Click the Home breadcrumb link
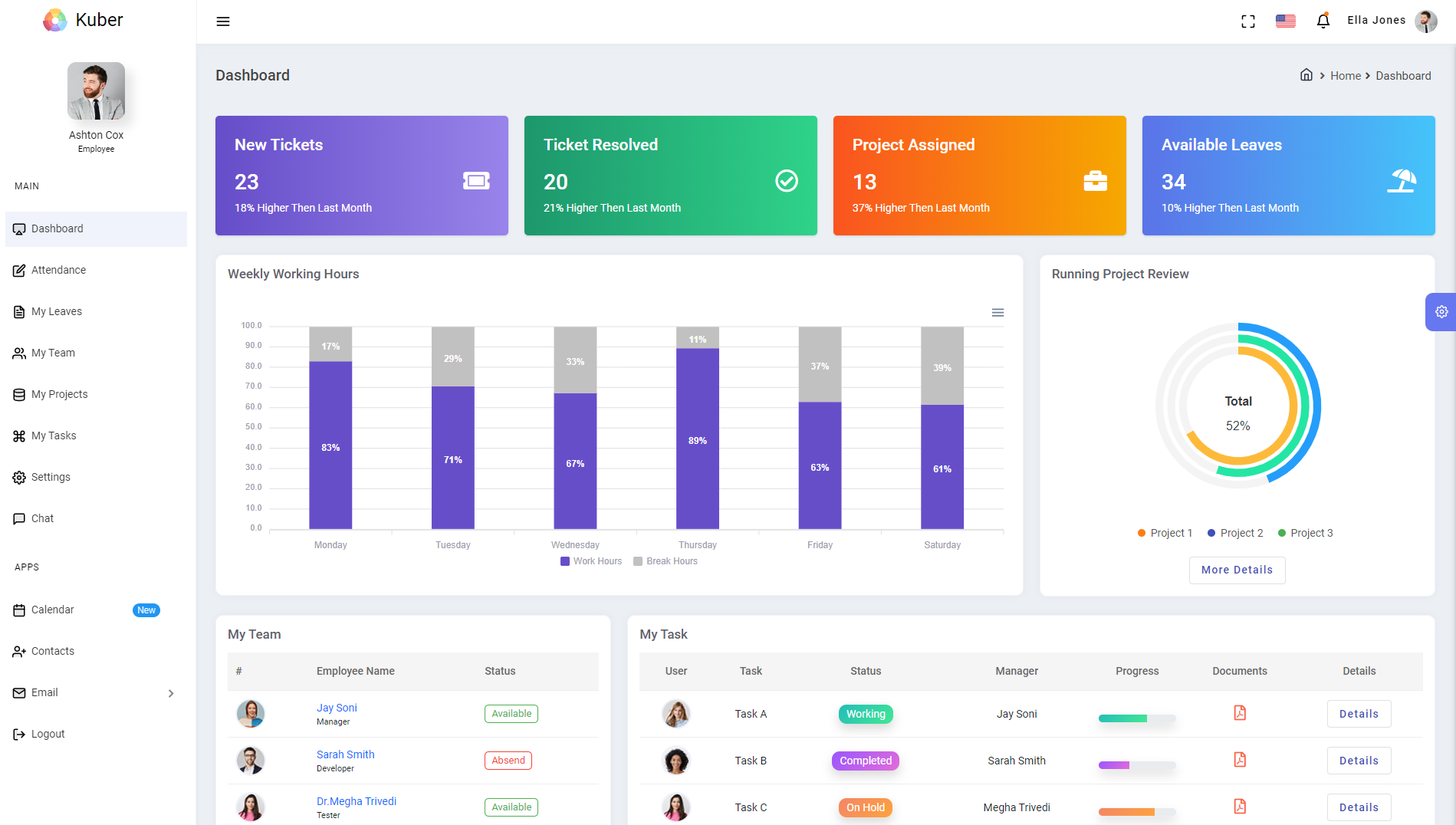The height and width of the screenshot is (825, 1456). click(1346, 75)
